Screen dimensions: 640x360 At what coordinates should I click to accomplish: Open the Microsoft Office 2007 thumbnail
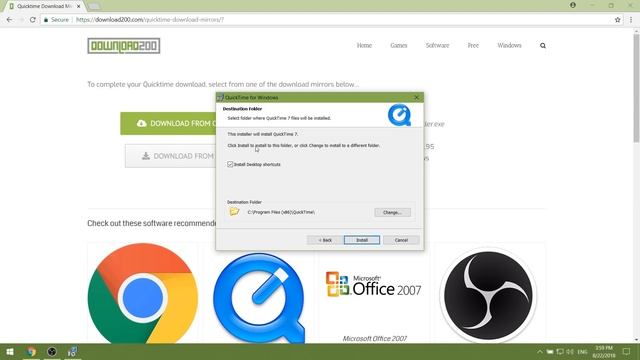373,284
